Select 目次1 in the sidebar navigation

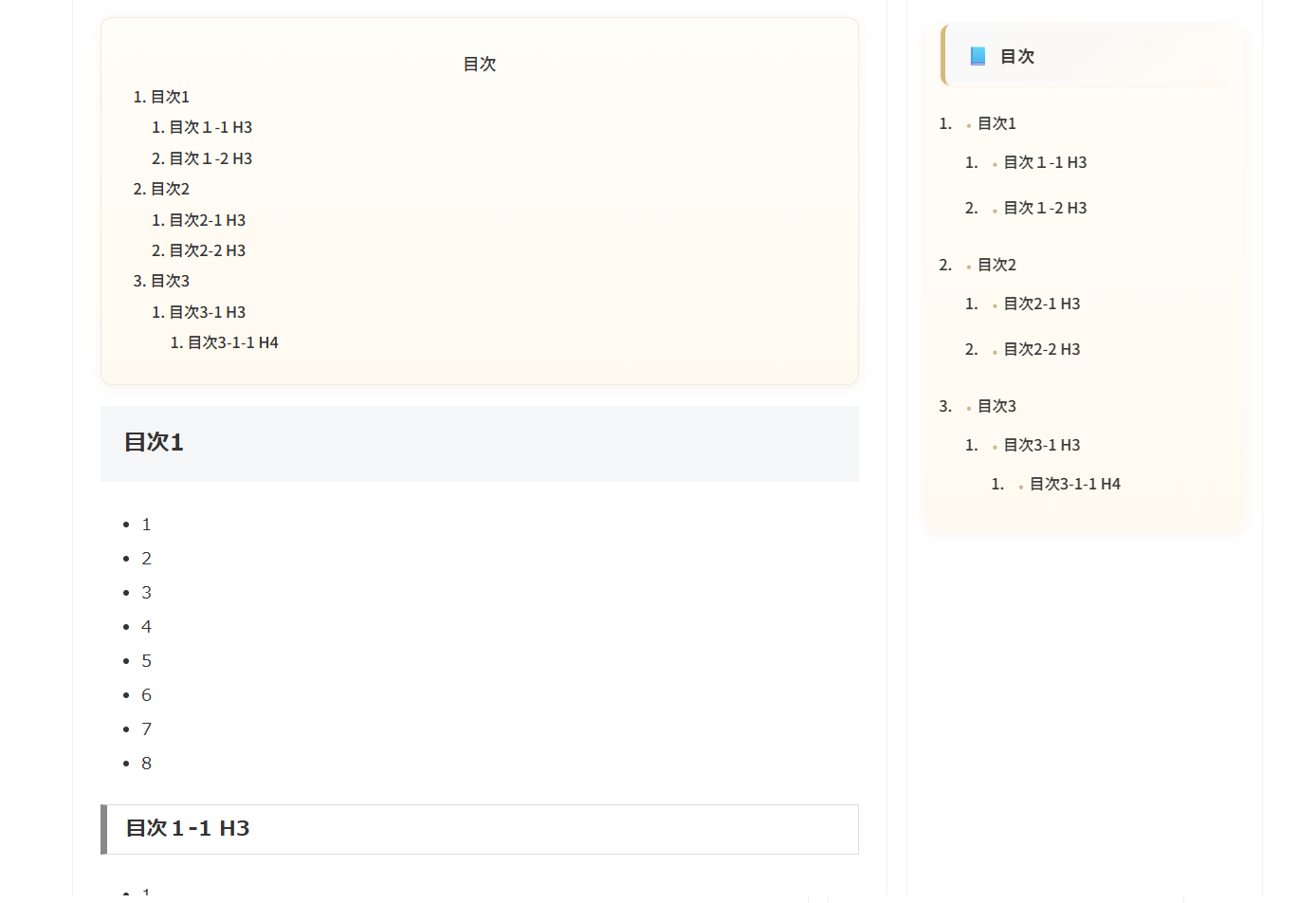pyautogui.click(x=996, y=122)
